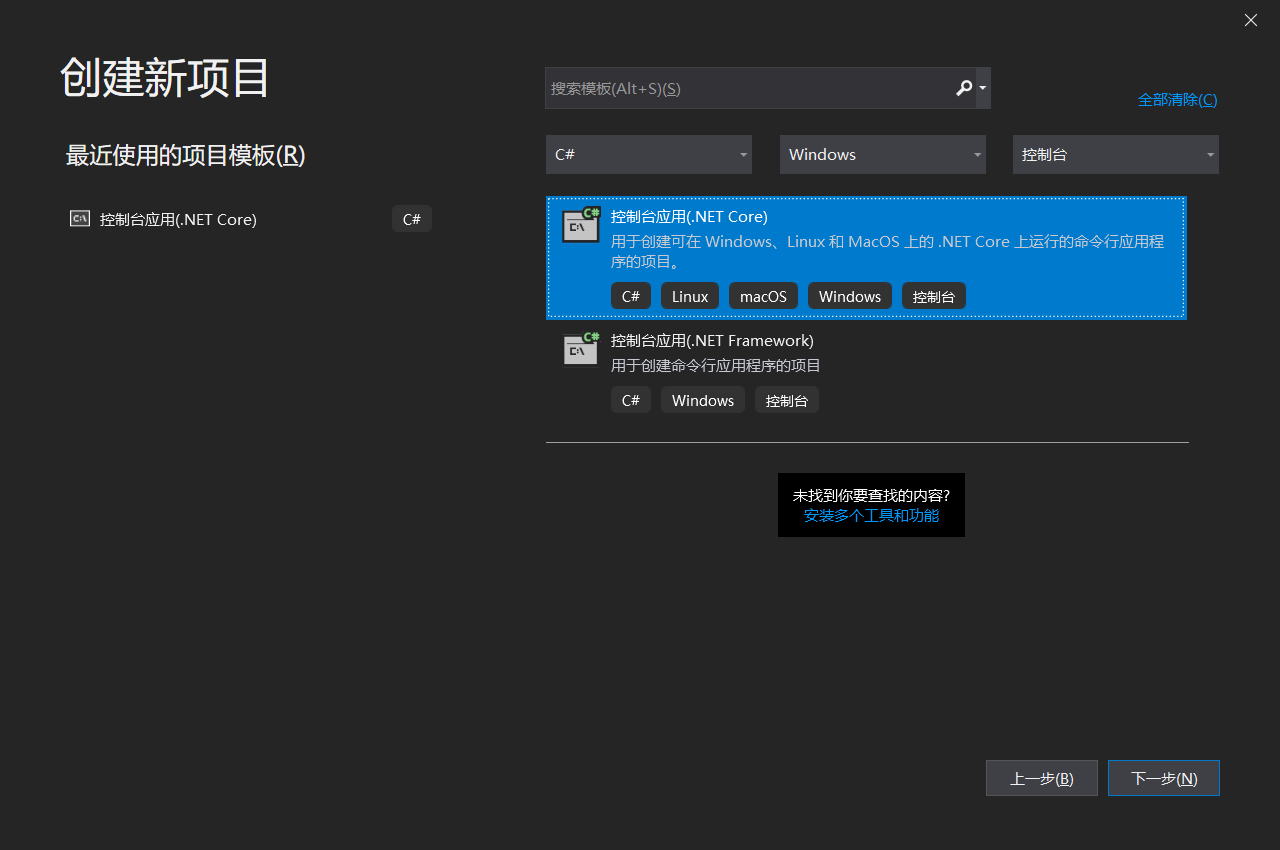Click the 上一步 button

1041,777
